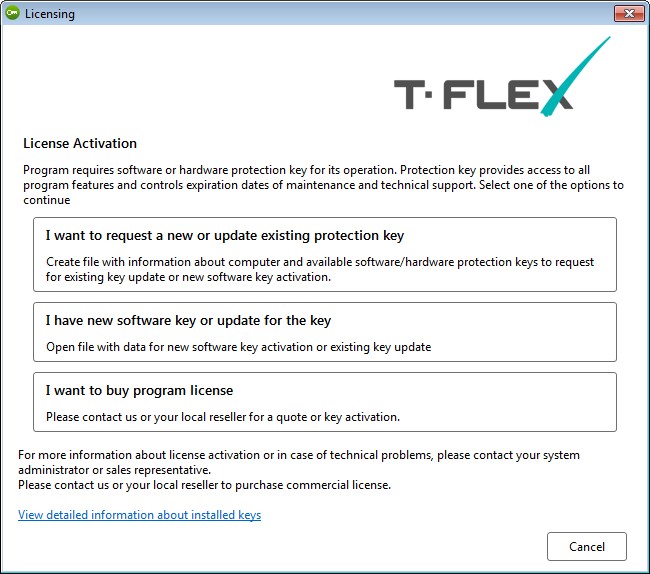
Task: Choose 'I want to buy program license'
Action: coord(325,402)
